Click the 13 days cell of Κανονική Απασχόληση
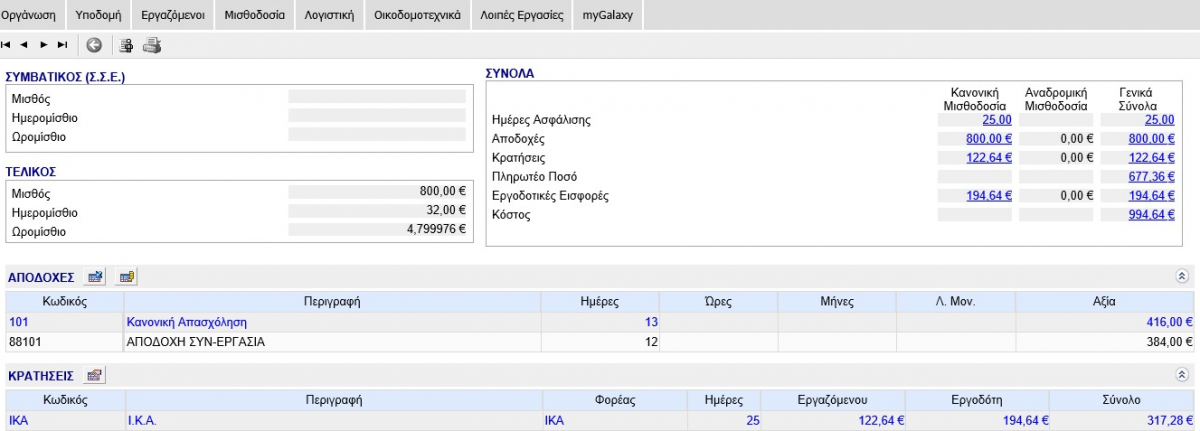This screenshot has height=431, width=1200. coord(600,322)
